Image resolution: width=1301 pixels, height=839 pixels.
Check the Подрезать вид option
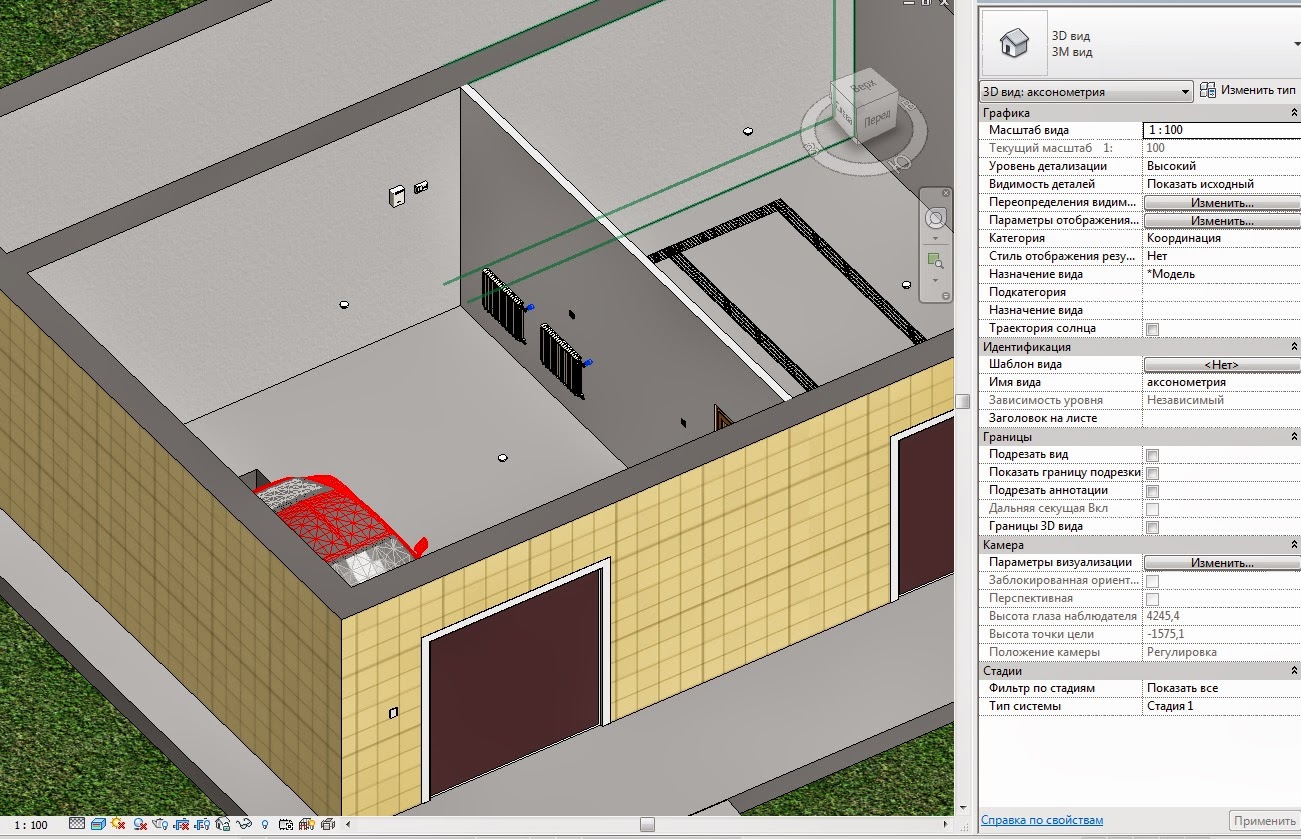click(x=1152, y=455)
